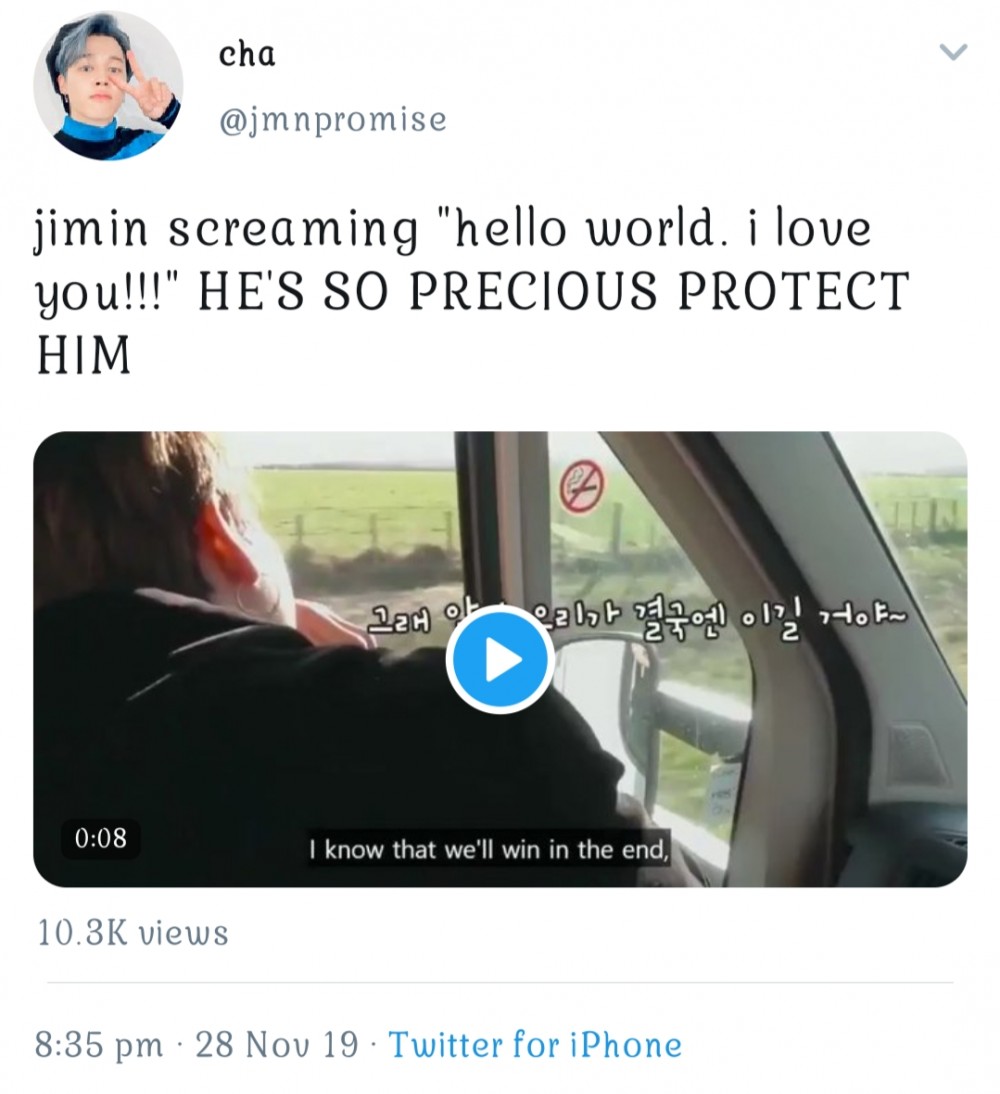This screenshot has width=1000, height=1094.
Task: Click the no-smoking sign in the video
Action: pos(581,487)
